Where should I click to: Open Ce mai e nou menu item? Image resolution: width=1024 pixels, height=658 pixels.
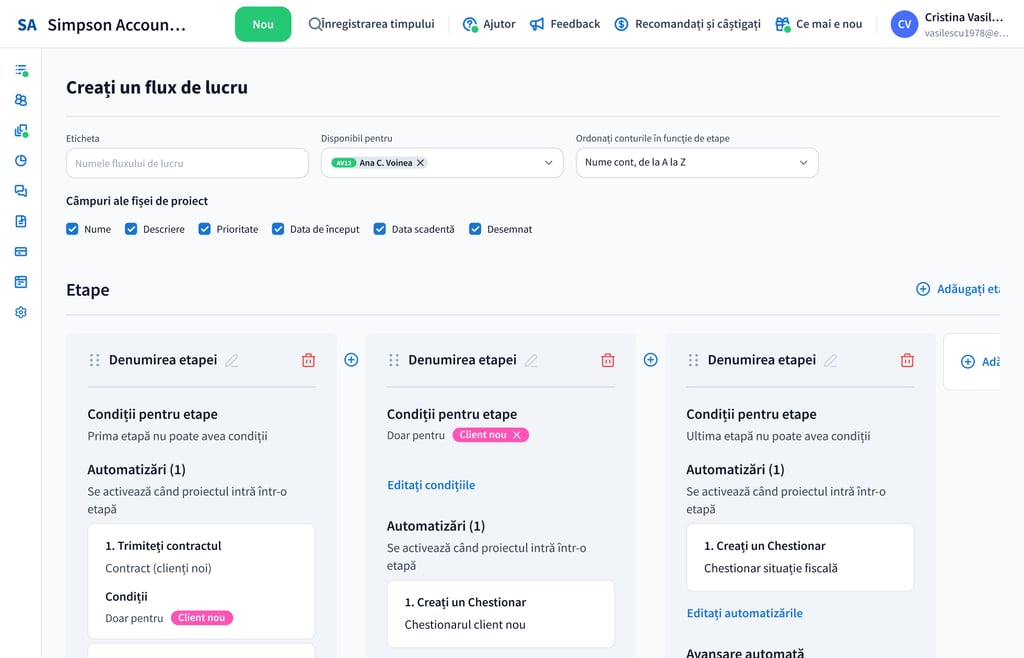[819, 24]
